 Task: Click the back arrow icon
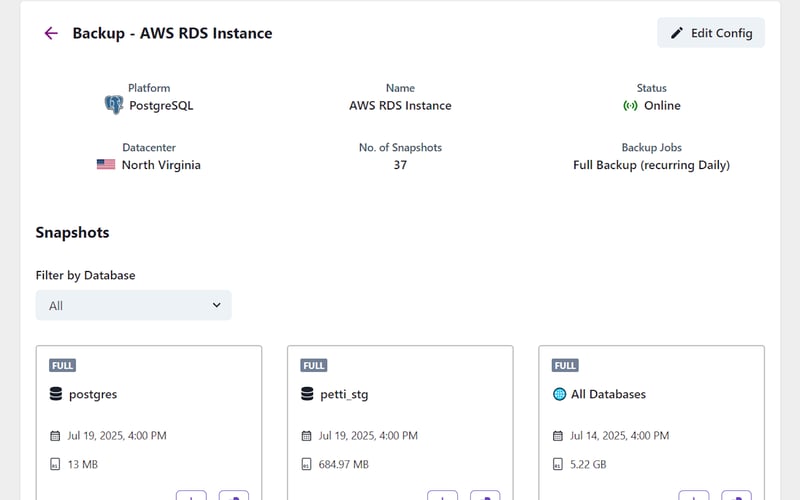coord(51,33)
